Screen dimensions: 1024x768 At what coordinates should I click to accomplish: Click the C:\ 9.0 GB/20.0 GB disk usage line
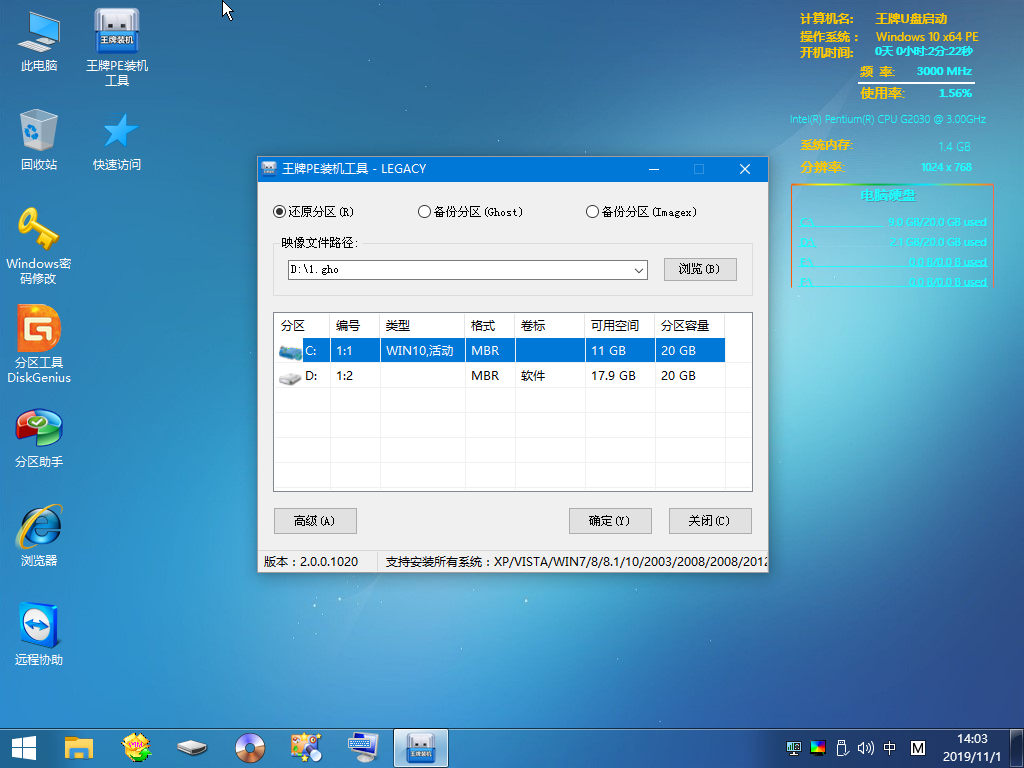pos(893,222)
